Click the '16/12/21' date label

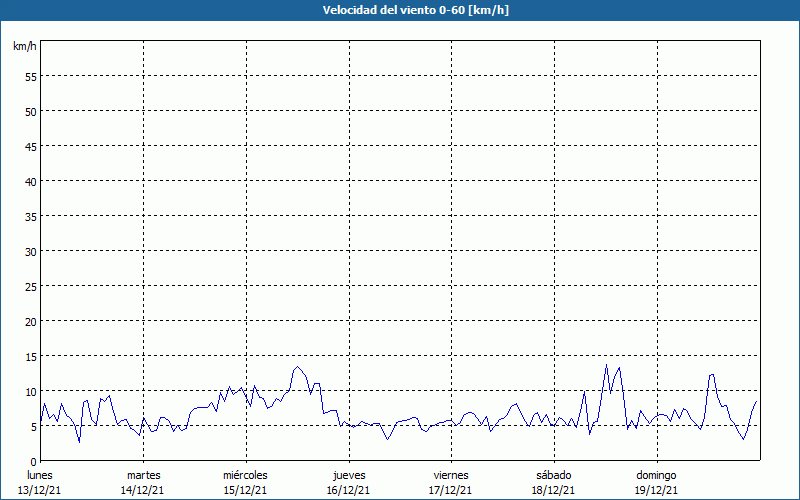click(x=348, y=490)
